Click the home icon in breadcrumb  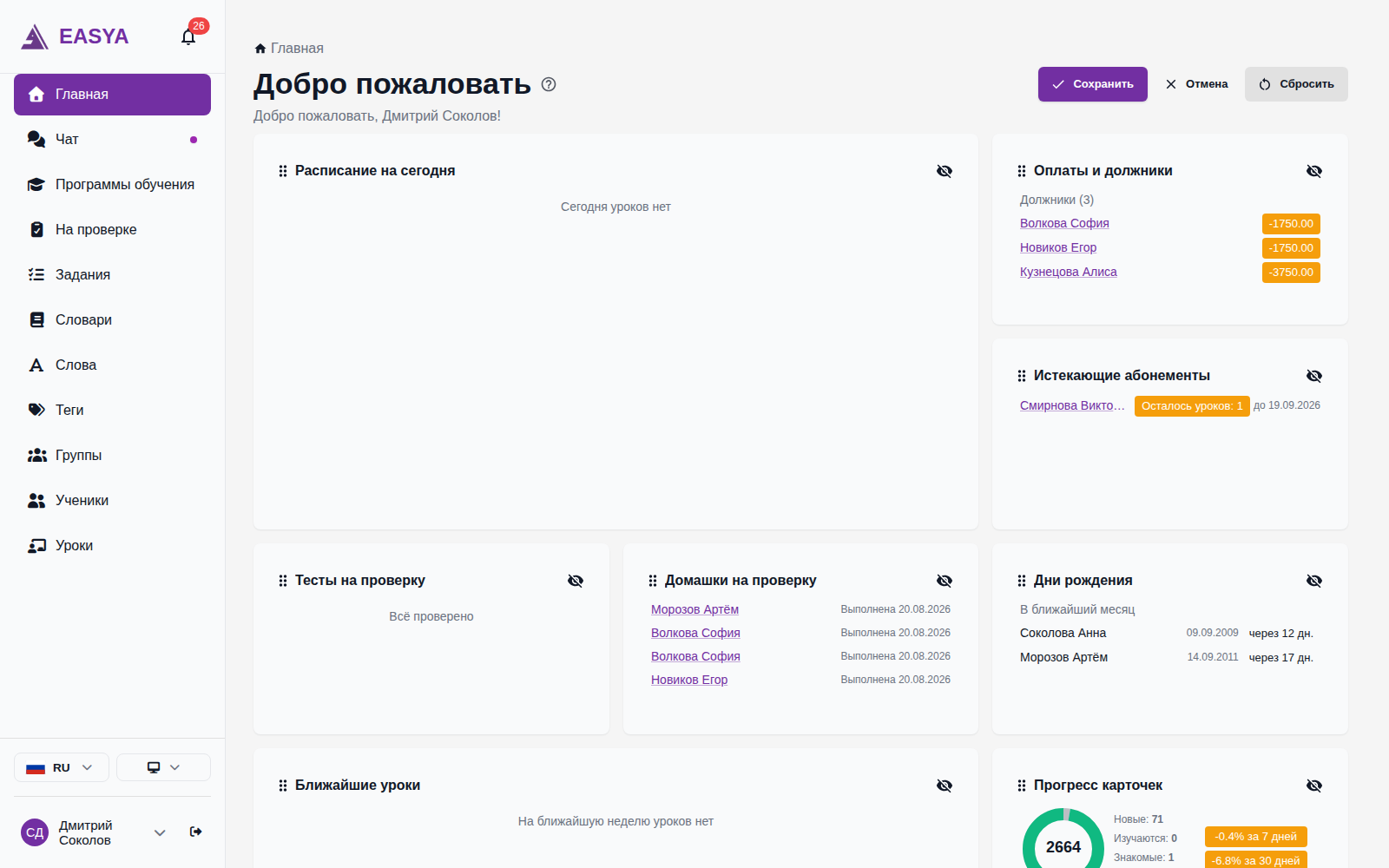(x=260, y=49)
